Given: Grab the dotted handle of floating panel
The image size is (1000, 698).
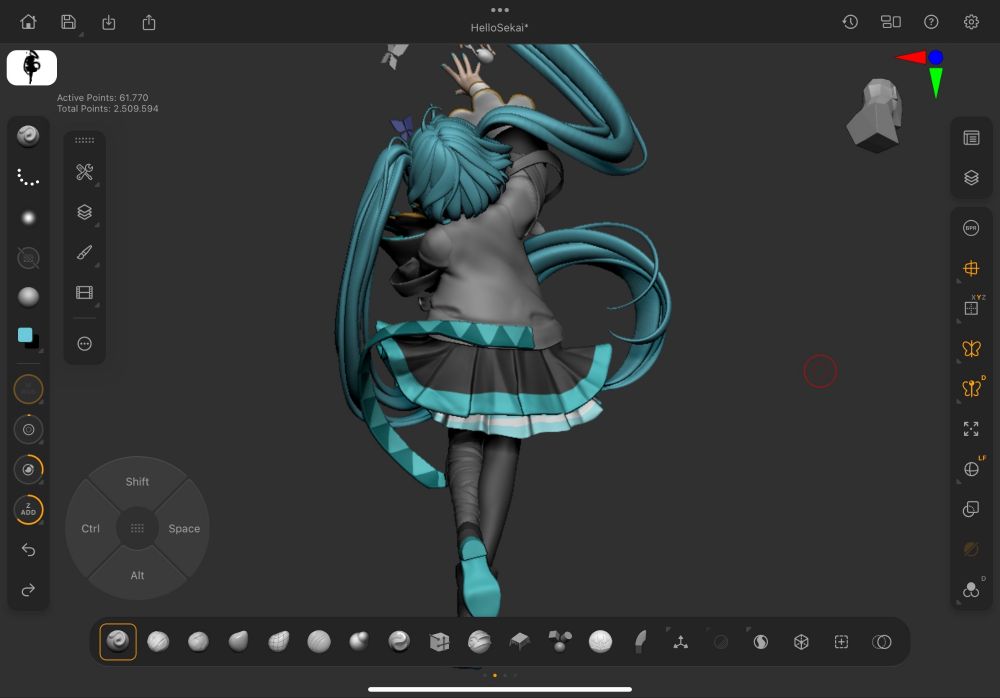Looking at the screenshot, I should (x=84, y=140).
